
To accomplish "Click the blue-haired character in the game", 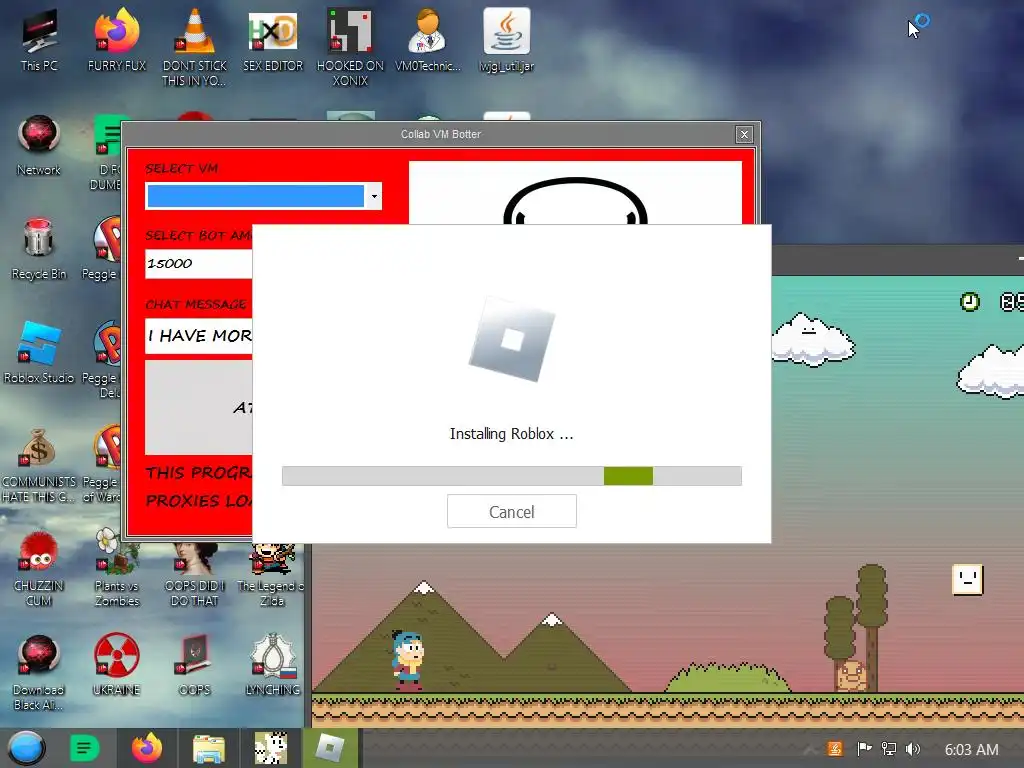I will pyautogui.click(x=408, y=660).
